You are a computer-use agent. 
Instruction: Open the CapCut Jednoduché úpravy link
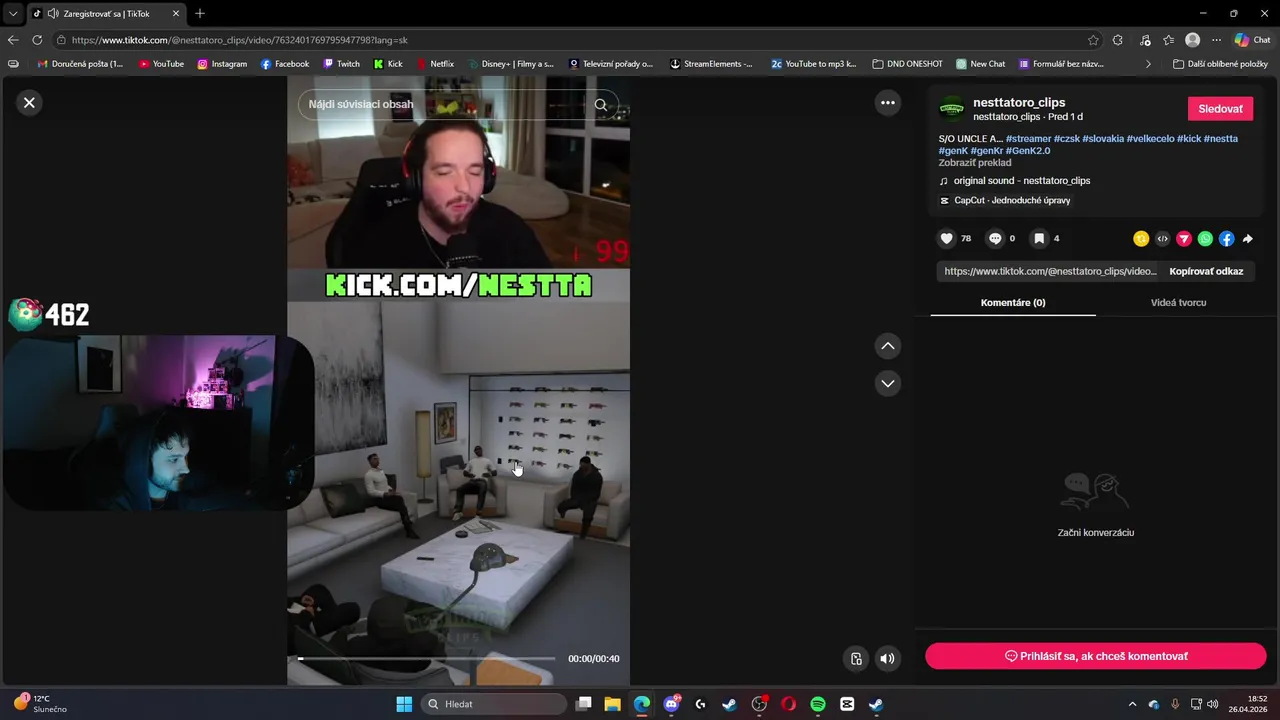pyautogui.click(x=1005, y=200)
